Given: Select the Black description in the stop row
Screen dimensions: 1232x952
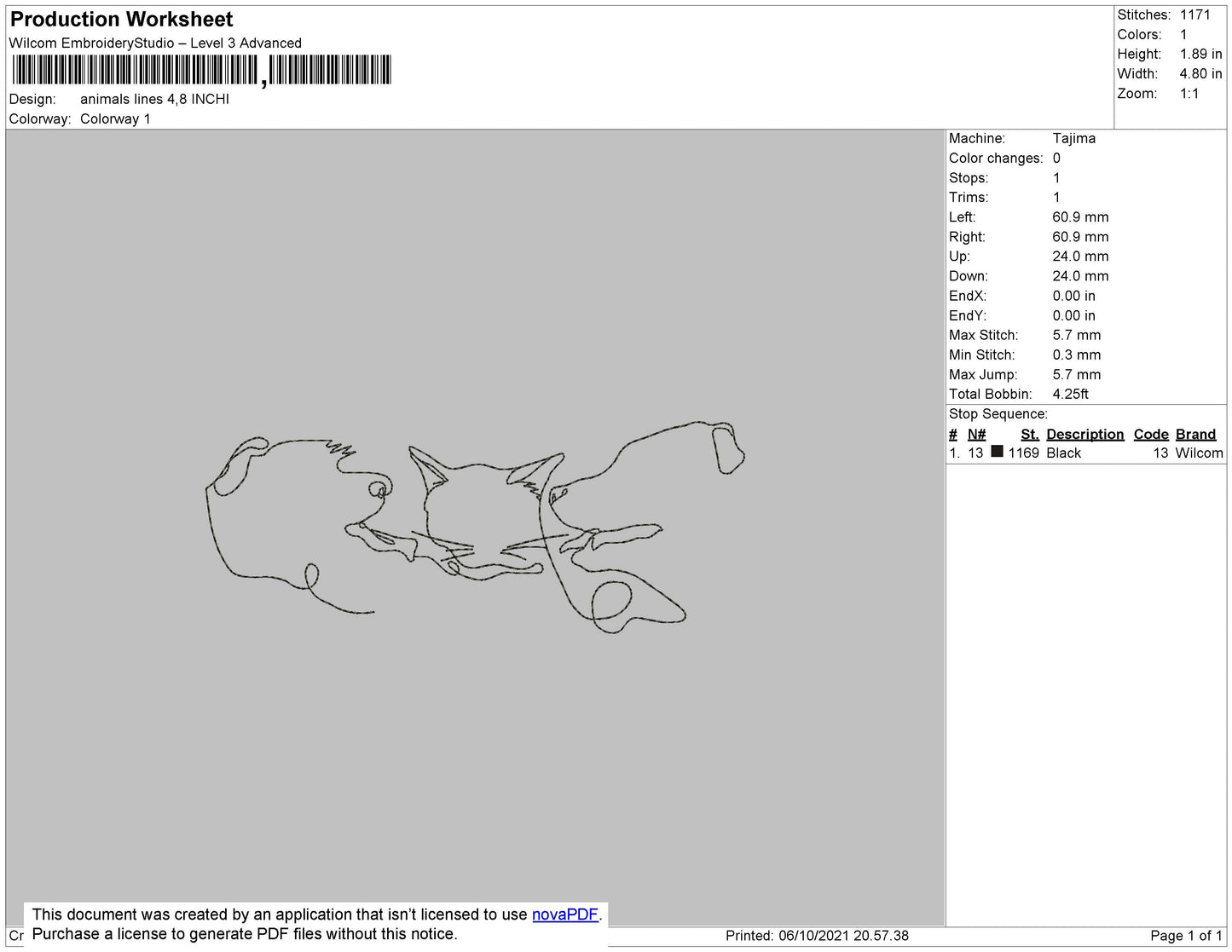Looking at the screenshot, I should 1063,453.
